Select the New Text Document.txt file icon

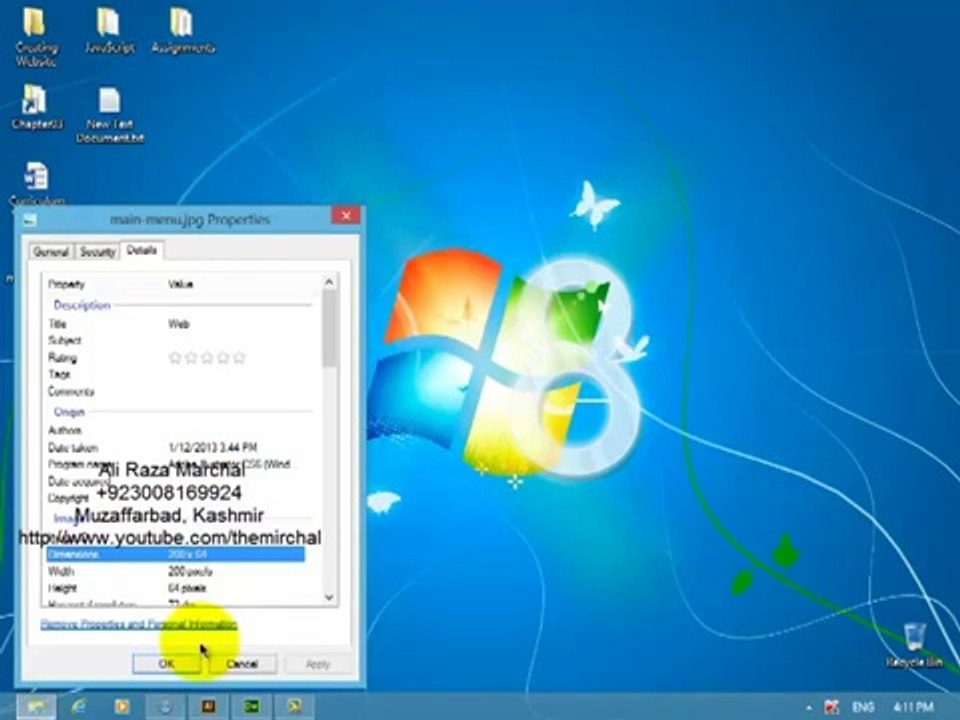[110, 115]
